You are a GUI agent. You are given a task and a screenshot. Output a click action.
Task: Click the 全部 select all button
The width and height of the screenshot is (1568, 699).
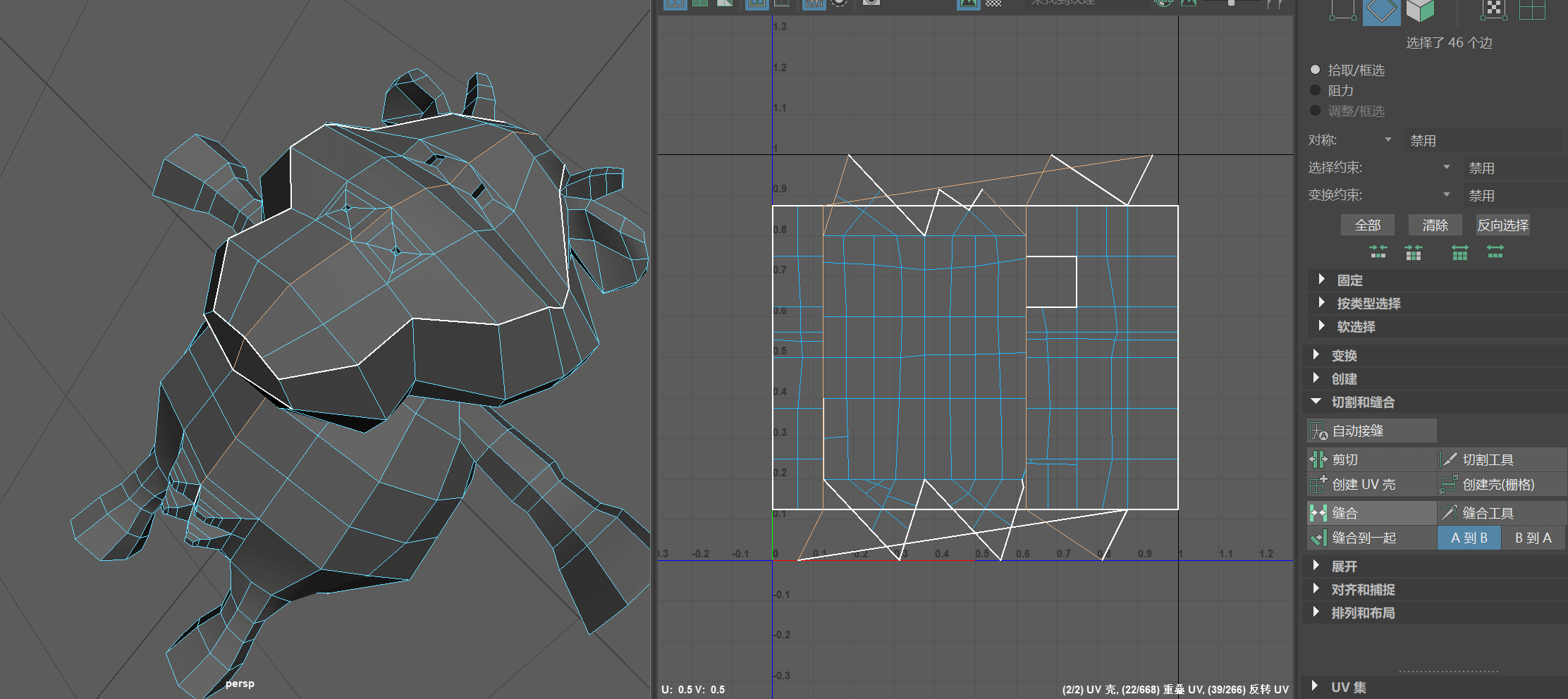[x=1367, y=225]
